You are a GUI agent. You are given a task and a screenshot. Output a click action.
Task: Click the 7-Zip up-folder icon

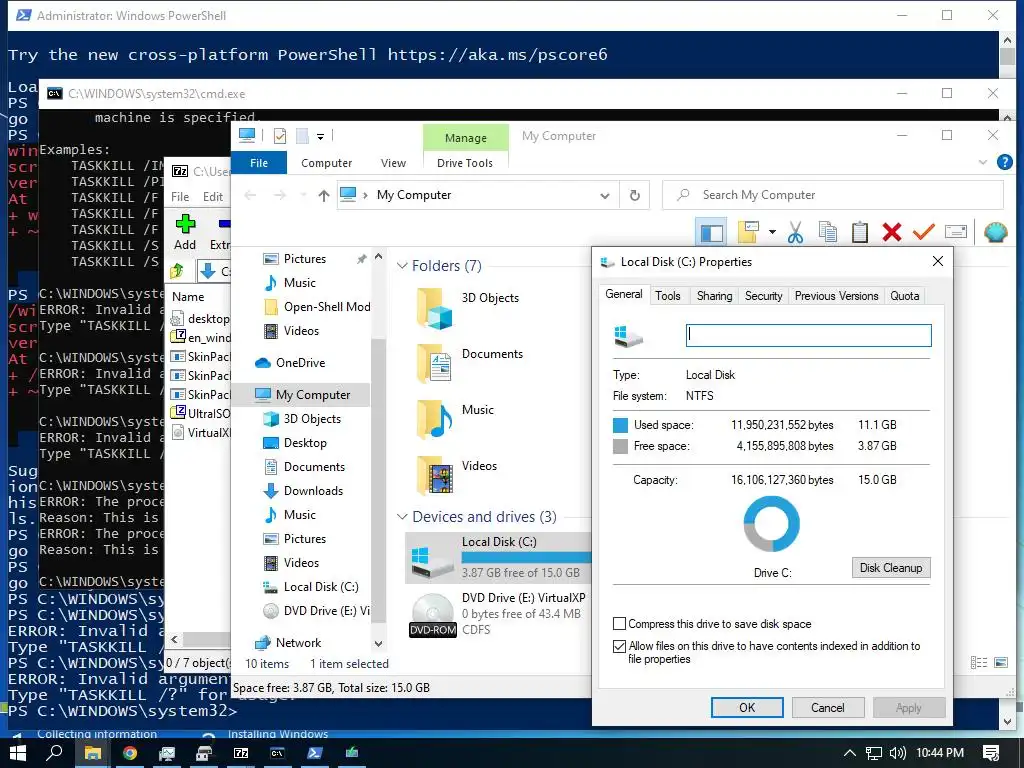[177, 270]
